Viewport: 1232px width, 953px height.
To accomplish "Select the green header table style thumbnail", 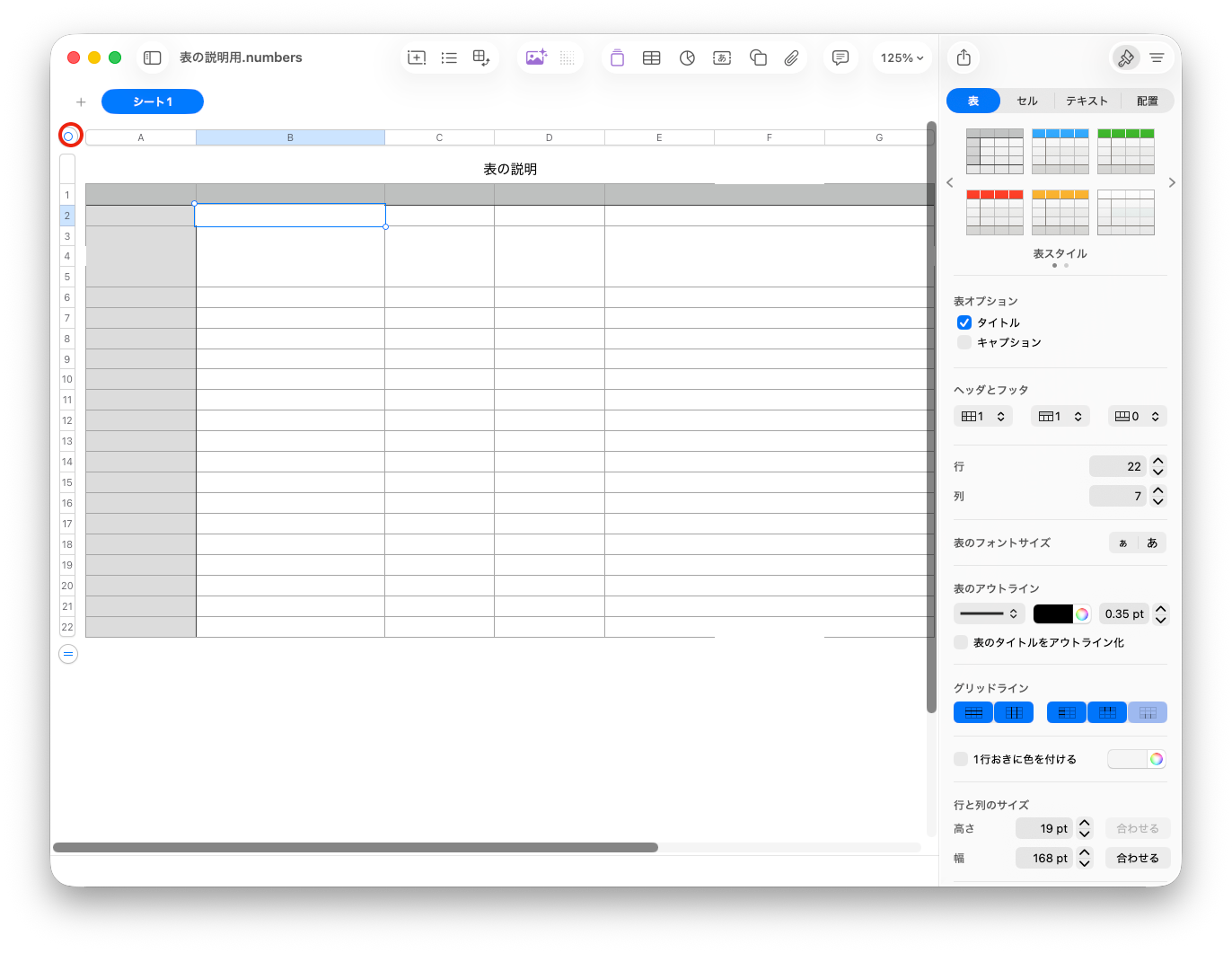I will click(x=1126, y=151).
